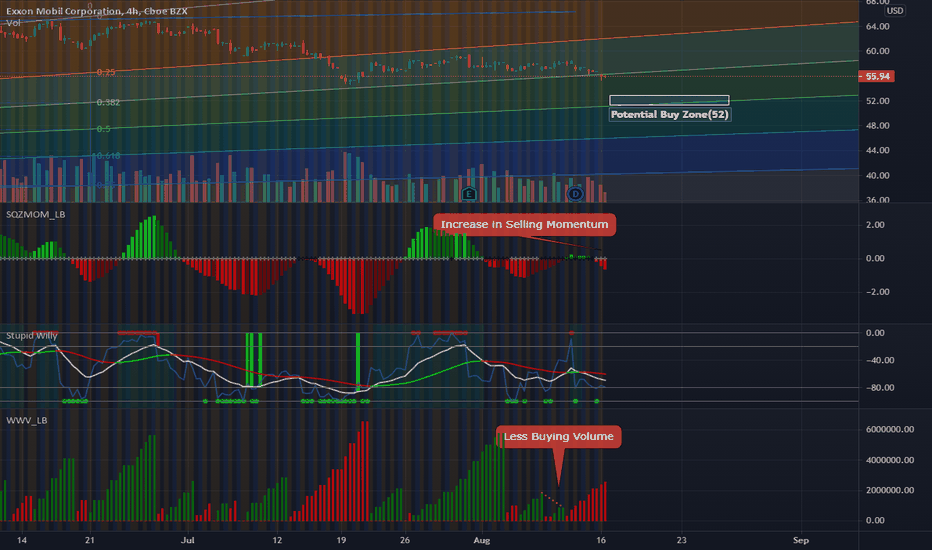Click the '14' date on time axis
The image size is (932, 550).
point(22,540)
